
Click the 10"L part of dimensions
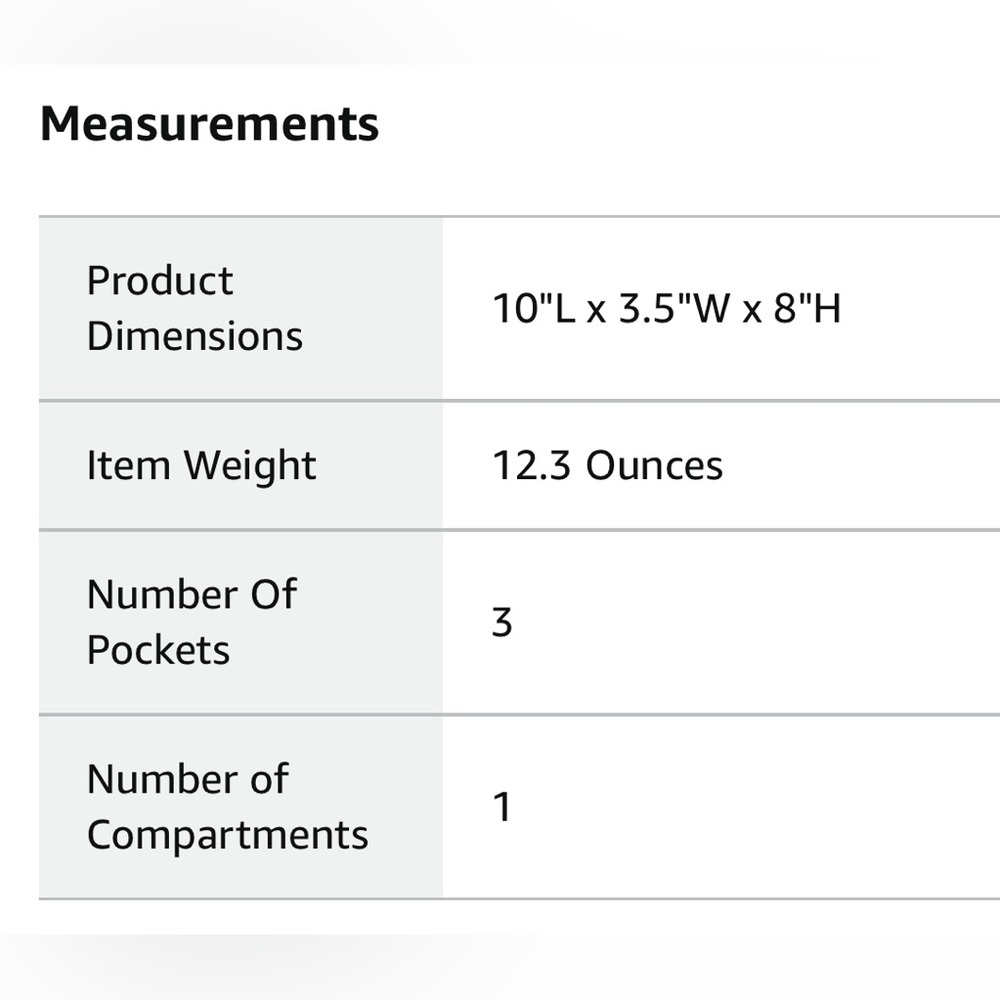pyautogui.click(x=534, y=309)
